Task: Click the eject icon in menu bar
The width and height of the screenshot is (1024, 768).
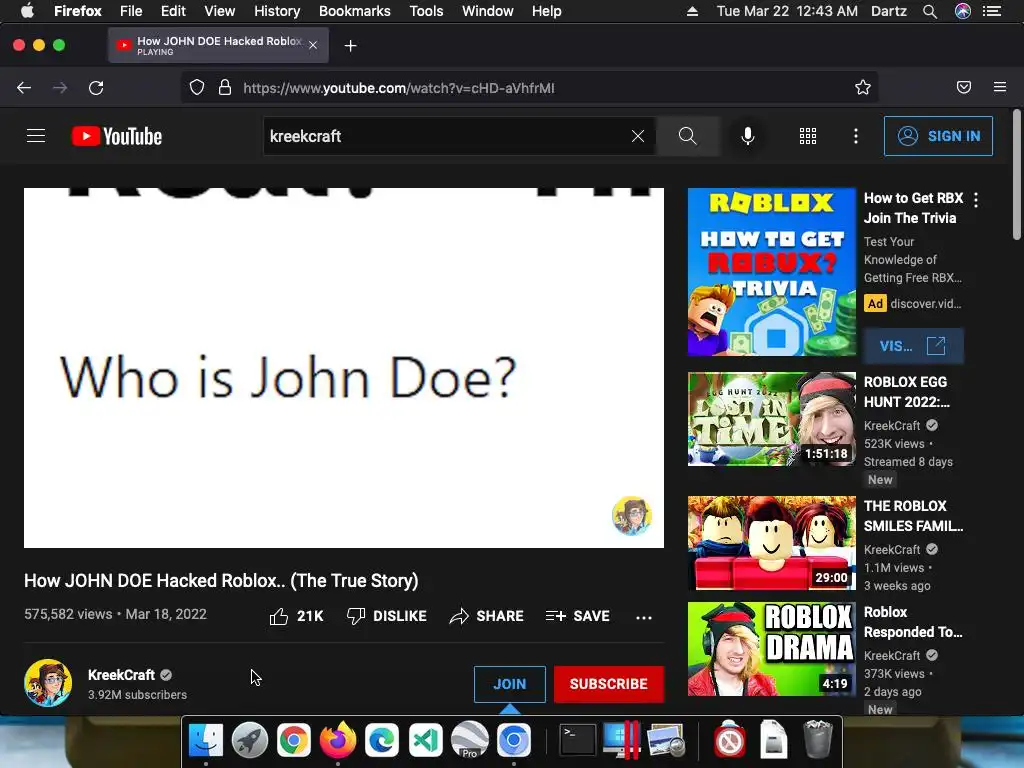Action: (692, 11)
